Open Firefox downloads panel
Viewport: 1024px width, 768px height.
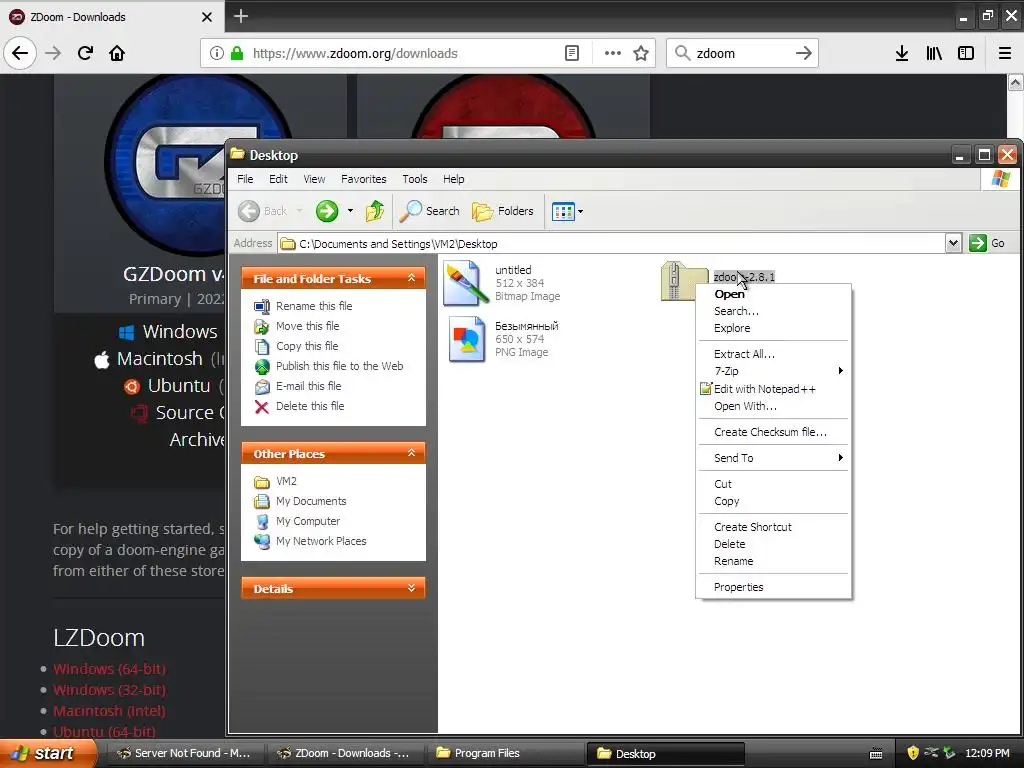[x=901, y=53]
